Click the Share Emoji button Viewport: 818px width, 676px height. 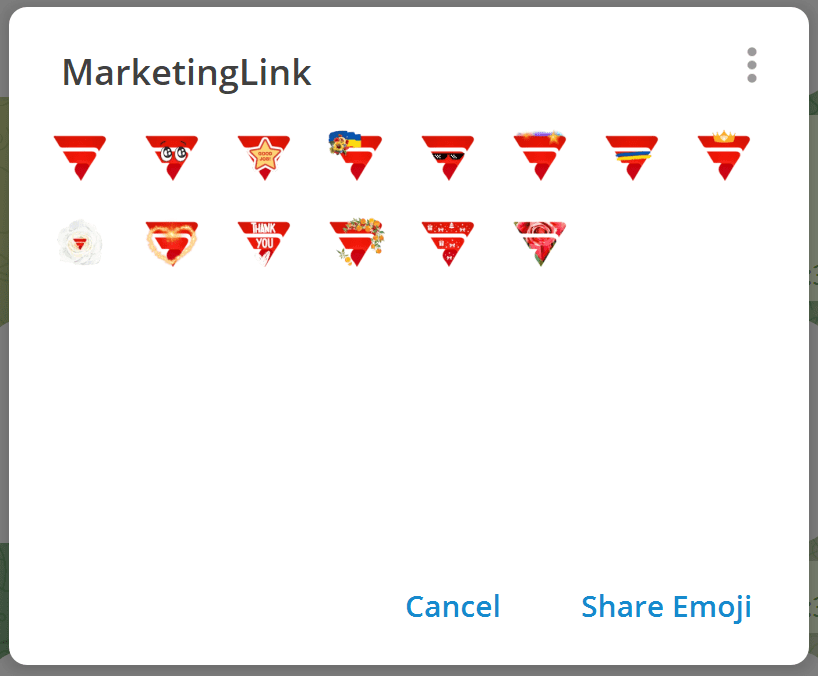click(x=666, y=607)
